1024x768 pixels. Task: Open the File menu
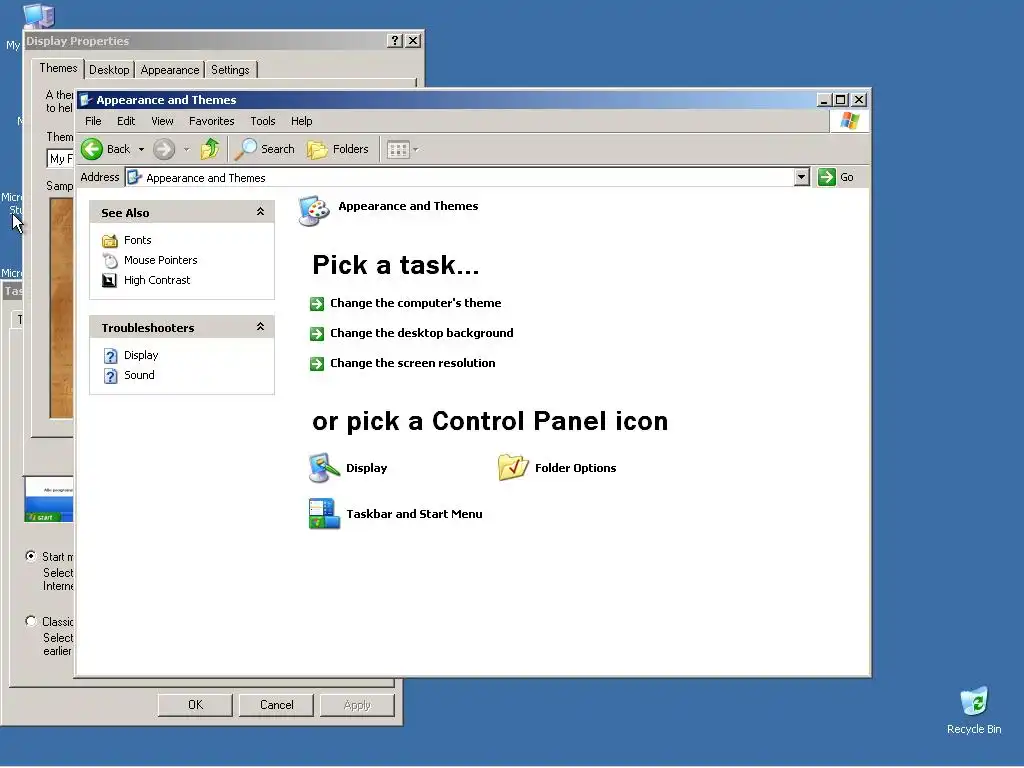point(93,121)
